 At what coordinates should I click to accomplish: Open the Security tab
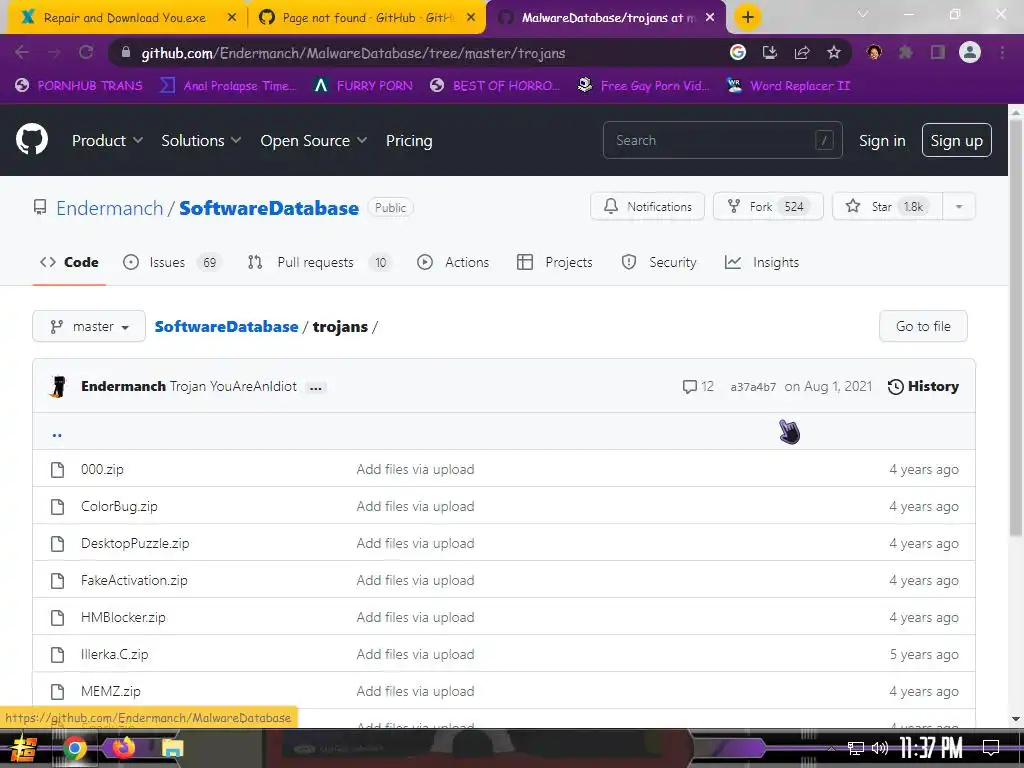coord(659,263)
